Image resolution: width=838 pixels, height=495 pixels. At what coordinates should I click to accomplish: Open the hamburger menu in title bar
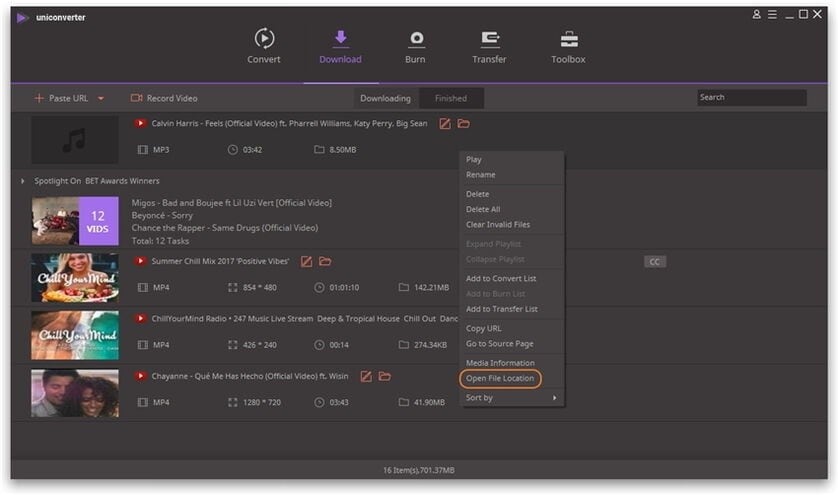772,14
